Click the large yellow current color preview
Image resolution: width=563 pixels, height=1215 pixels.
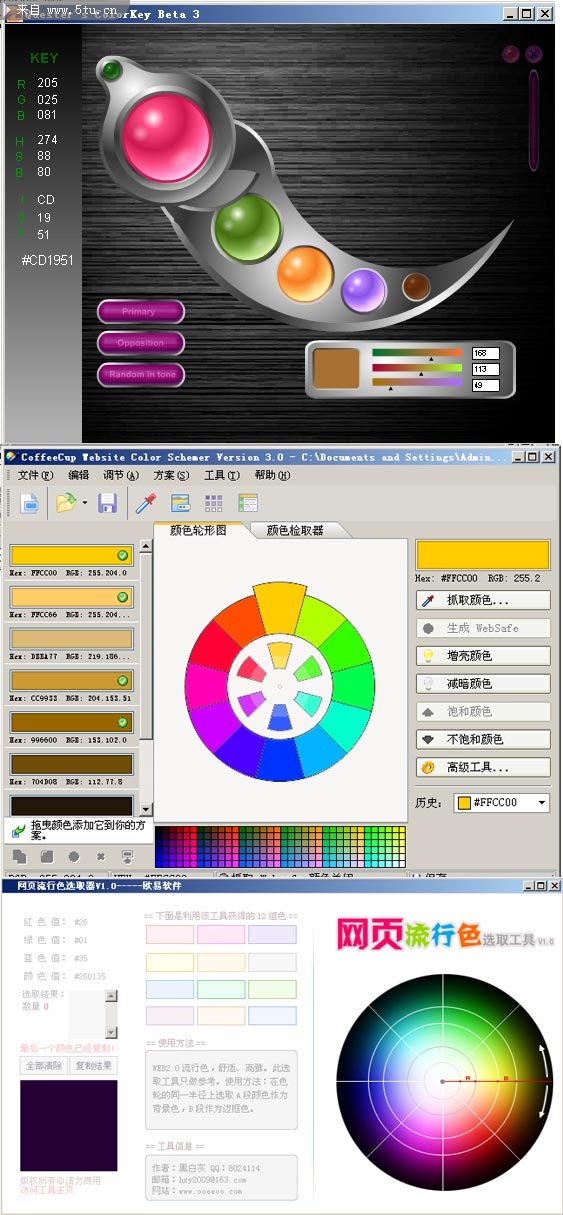click(483, 554)
